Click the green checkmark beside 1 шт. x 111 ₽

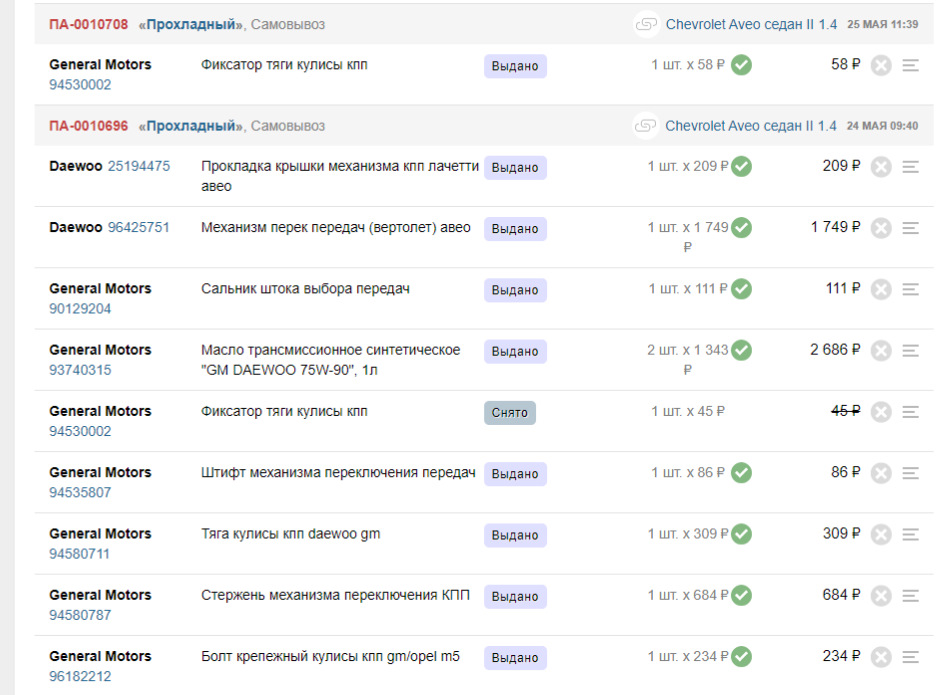click(x=741, y=289)
